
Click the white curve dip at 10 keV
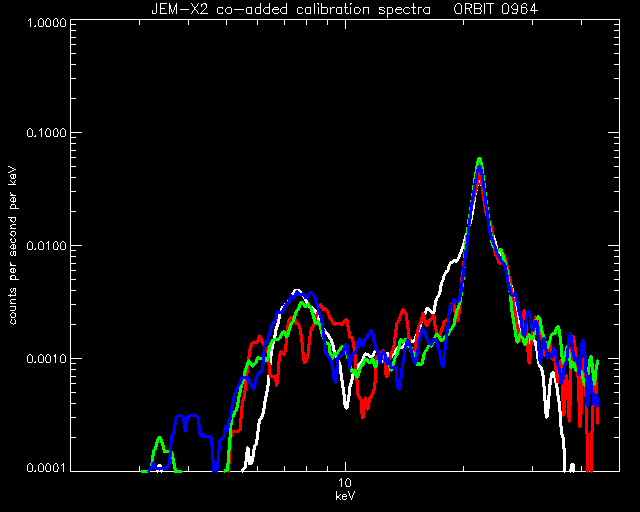click(346, 402)
